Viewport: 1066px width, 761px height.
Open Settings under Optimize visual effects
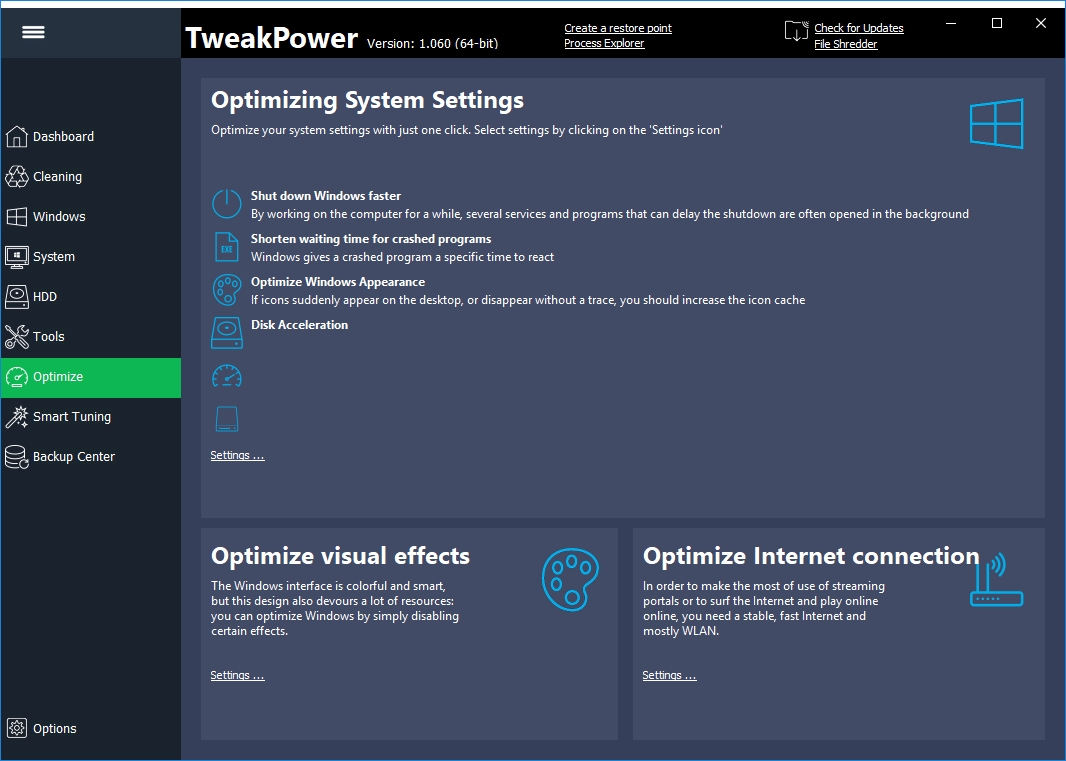237,676
